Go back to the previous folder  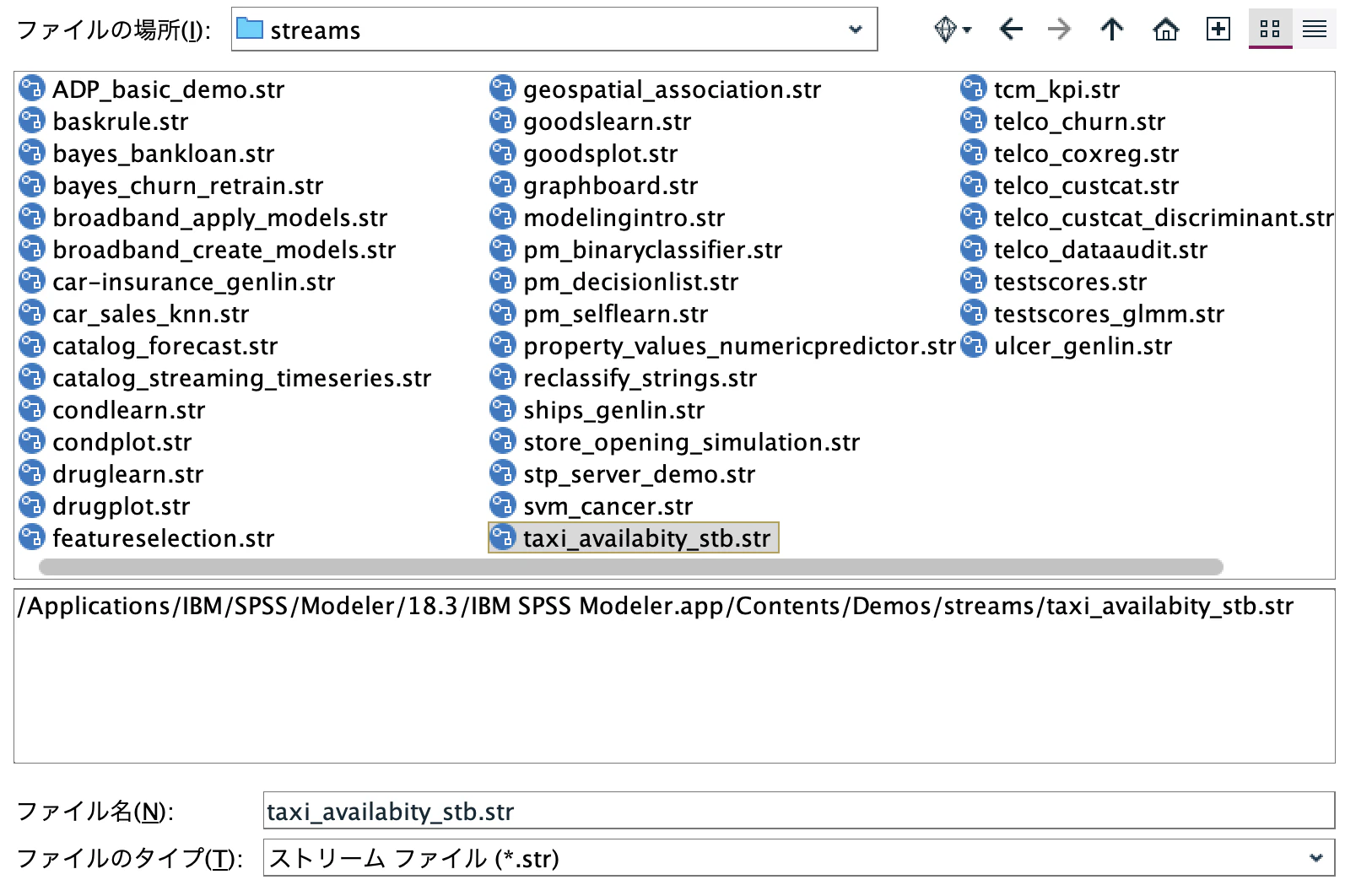(1010, 30)
